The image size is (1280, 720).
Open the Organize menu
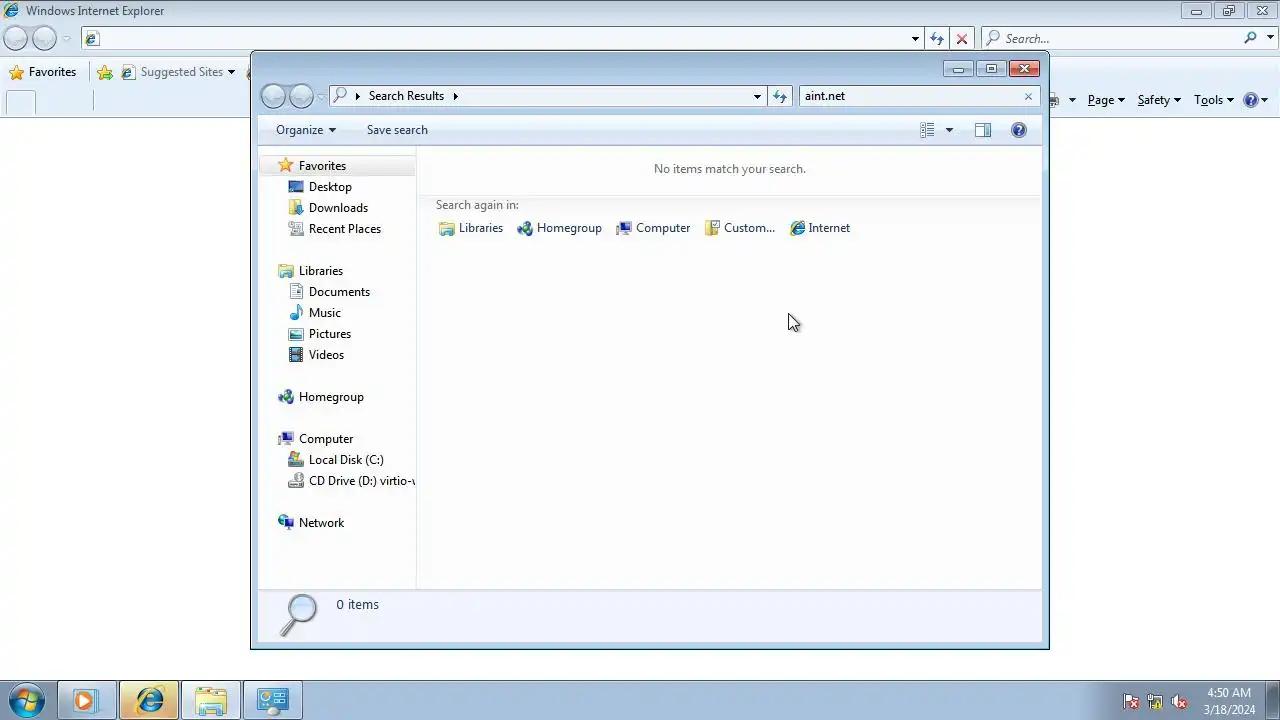pos(306,130)
